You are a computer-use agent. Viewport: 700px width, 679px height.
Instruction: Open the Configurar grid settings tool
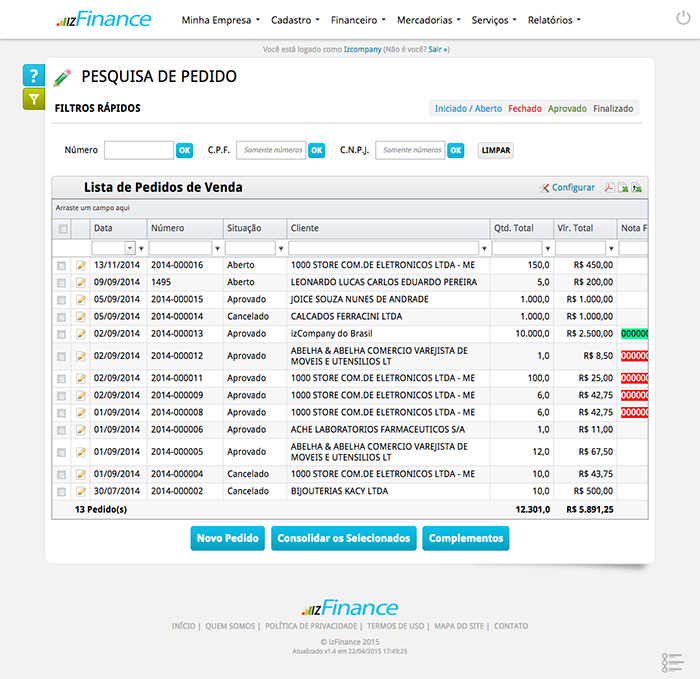(567, 188)
